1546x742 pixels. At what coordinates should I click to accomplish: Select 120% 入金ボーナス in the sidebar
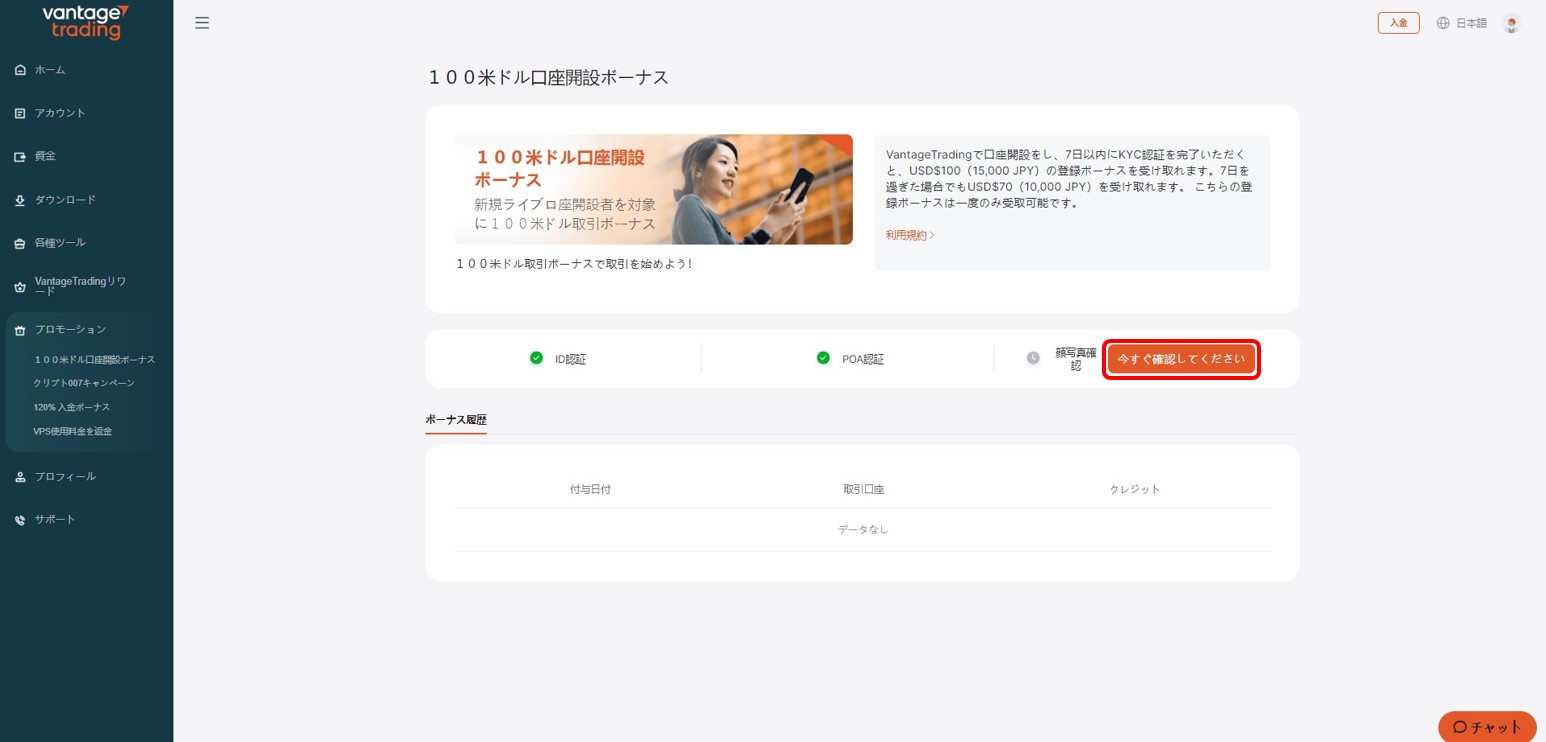(x=72, y=407)
